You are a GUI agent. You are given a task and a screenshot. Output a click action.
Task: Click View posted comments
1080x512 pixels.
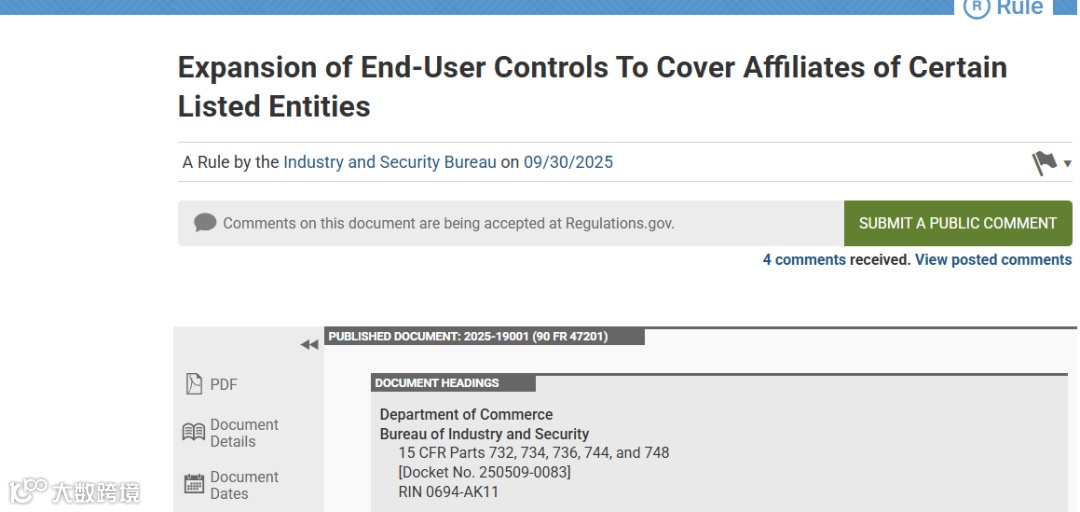click(993, 260)
